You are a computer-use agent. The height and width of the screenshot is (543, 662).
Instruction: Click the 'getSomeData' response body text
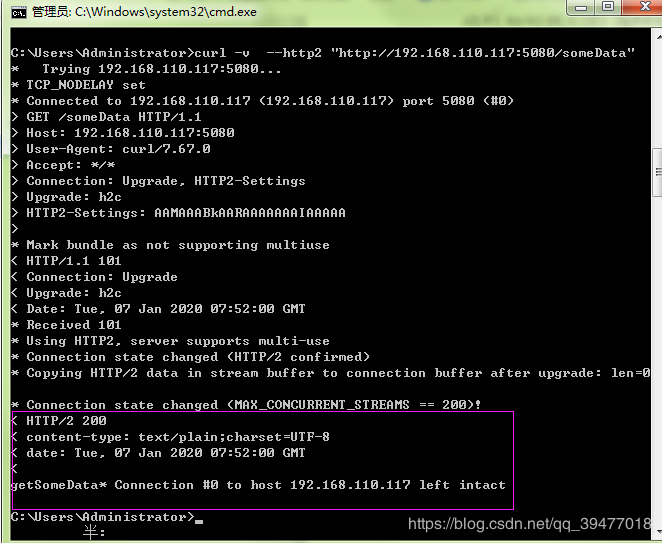(x=54, y=485)
